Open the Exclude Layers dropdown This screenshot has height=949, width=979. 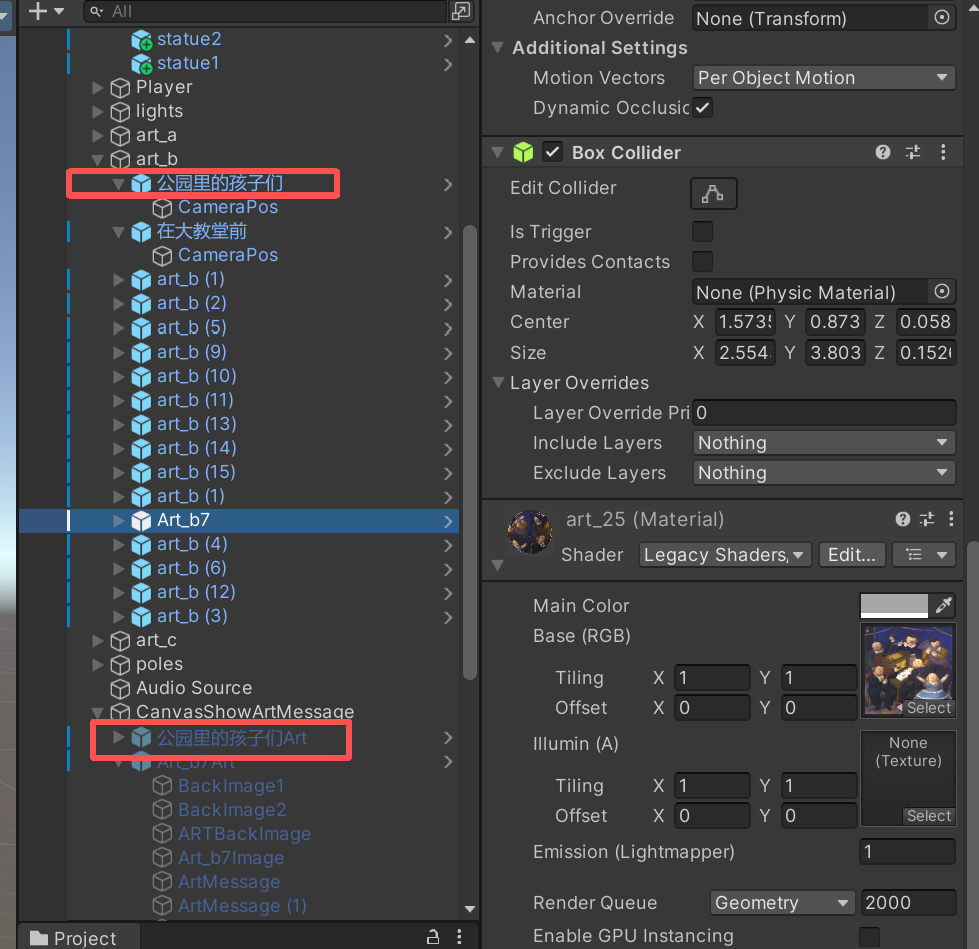click(x=824, y=473)
